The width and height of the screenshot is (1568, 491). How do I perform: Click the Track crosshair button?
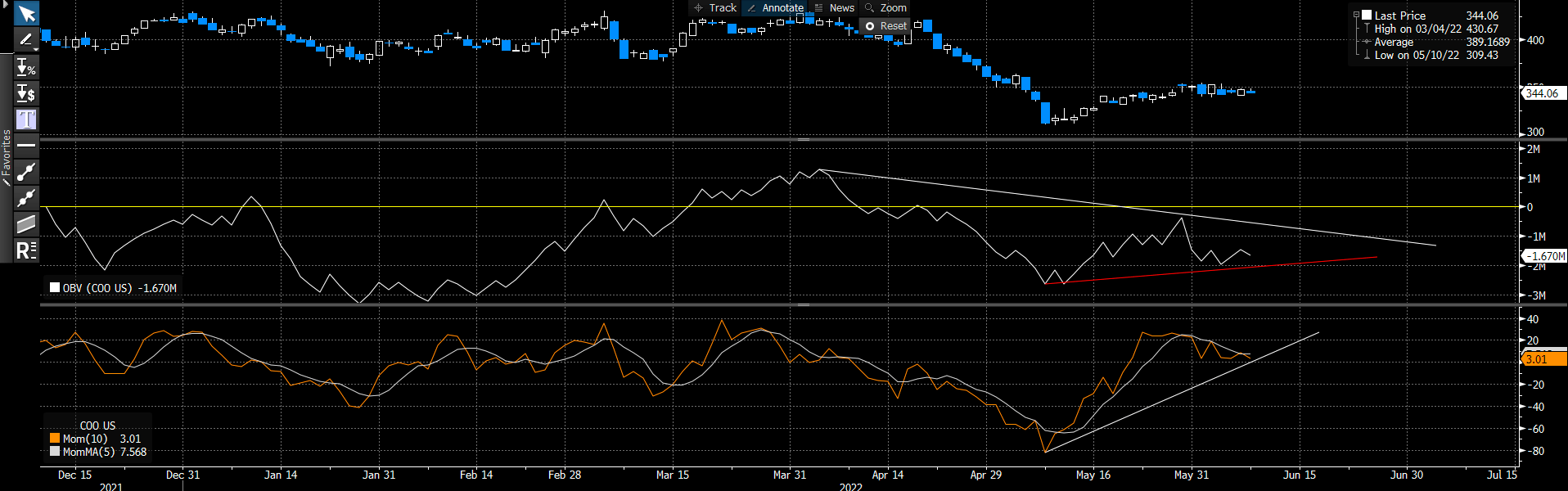pyautogui.click(x=714, y=7)
